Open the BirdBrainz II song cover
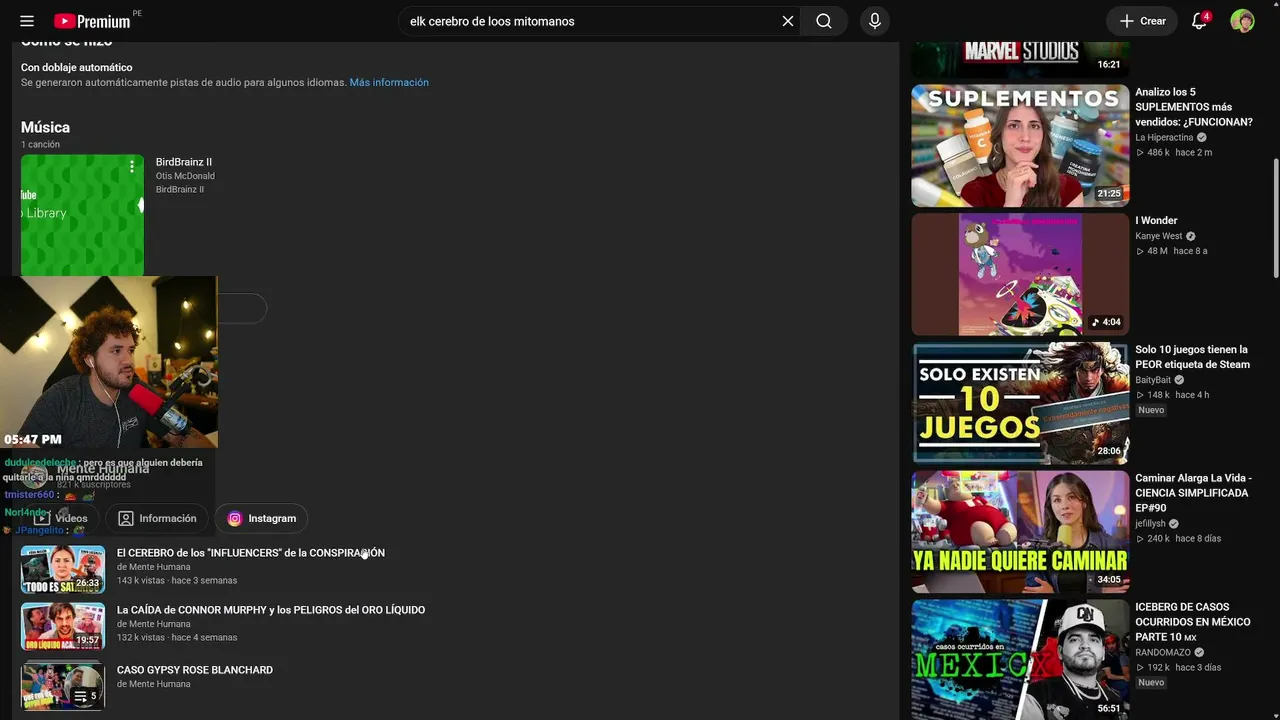 pos(82,215)
